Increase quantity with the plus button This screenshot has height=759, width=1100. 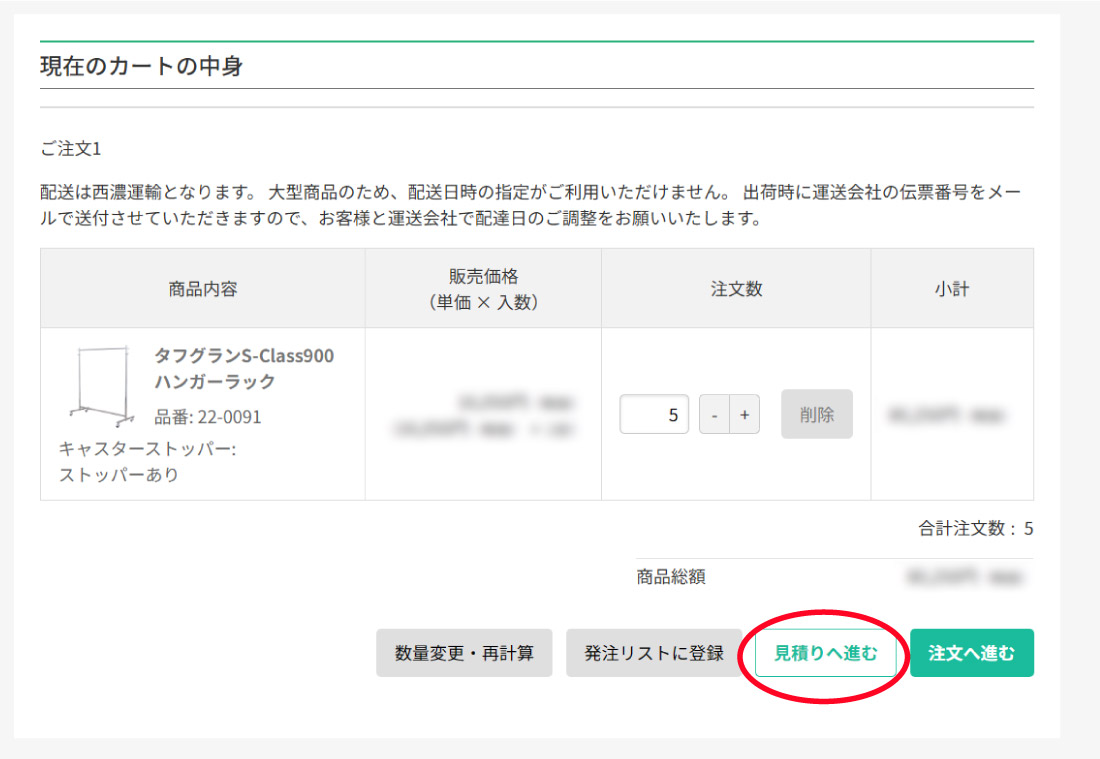[744, 415]
